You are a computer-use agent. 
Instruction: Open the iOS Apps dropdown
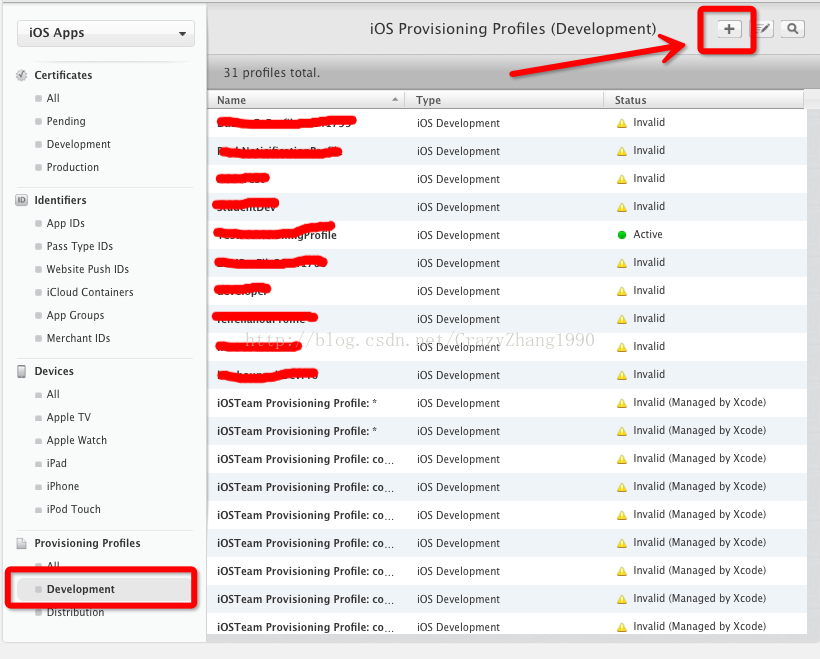pyautogui.click(x=106, y=33)
